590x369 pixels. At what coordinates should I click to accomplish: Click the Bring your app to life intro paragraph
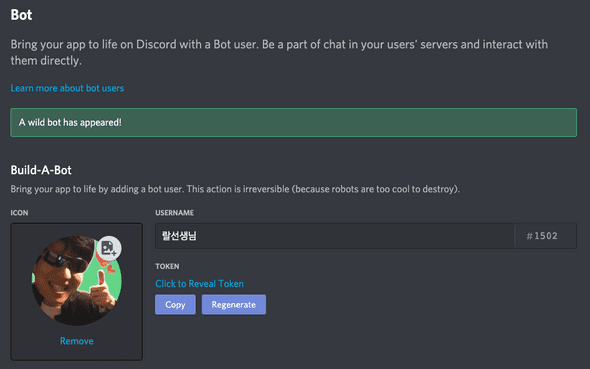(279, 52)
